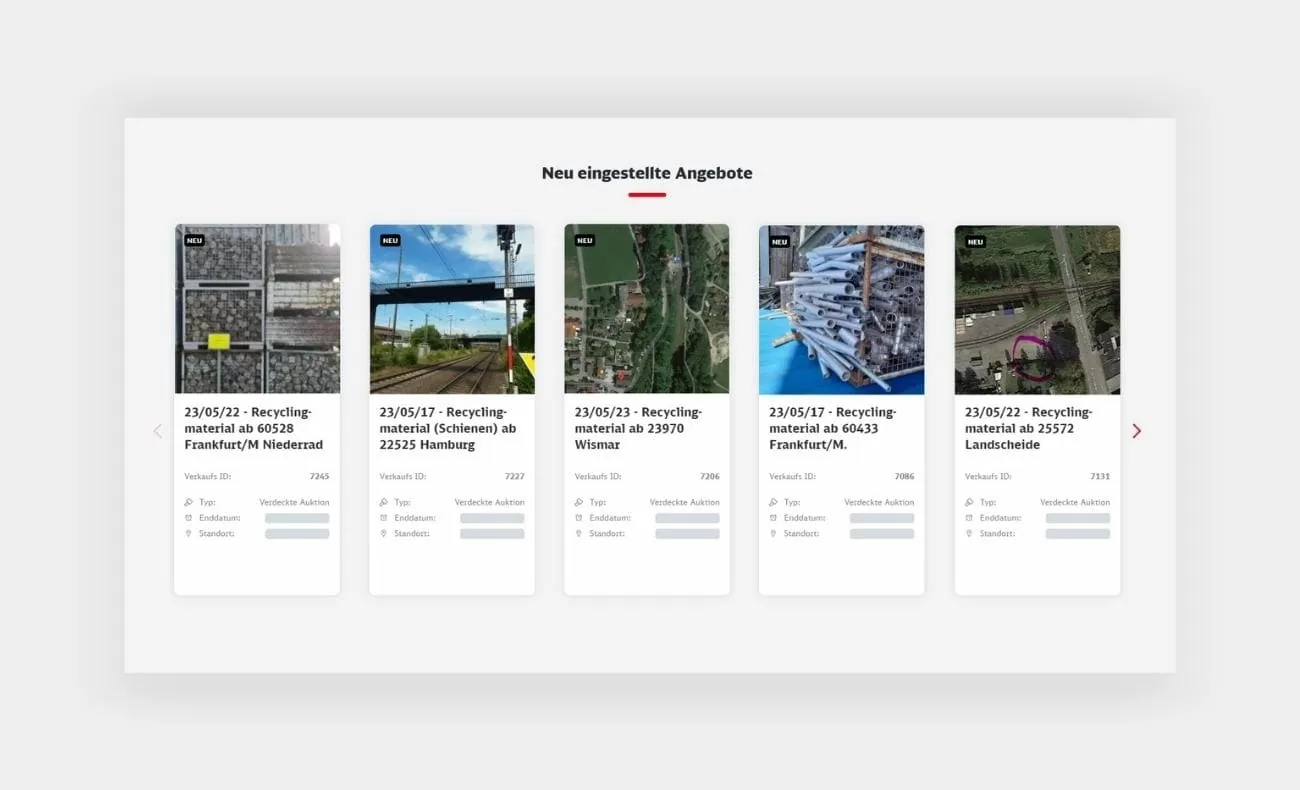1300x790 pixels.
Task: Advance the carousel with the right red arrow
Action: (1136, 430)
